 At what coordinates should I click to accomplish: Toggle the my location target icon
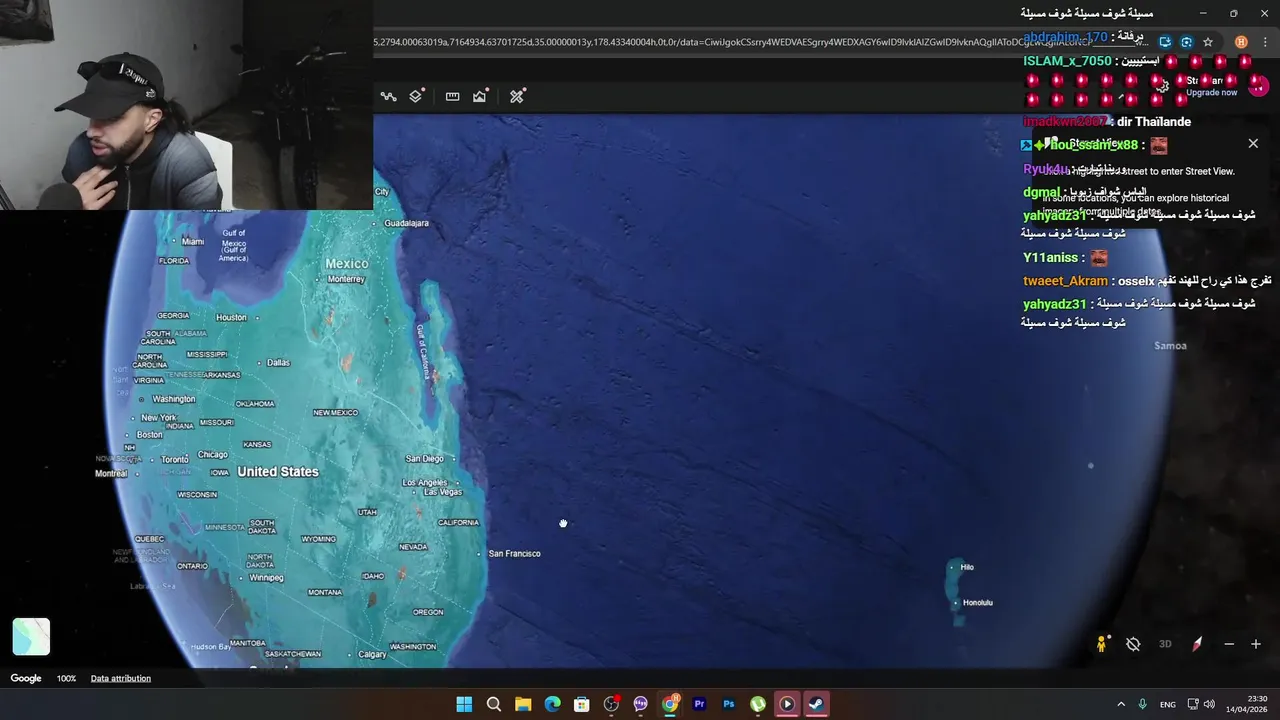pos(1133,644)
